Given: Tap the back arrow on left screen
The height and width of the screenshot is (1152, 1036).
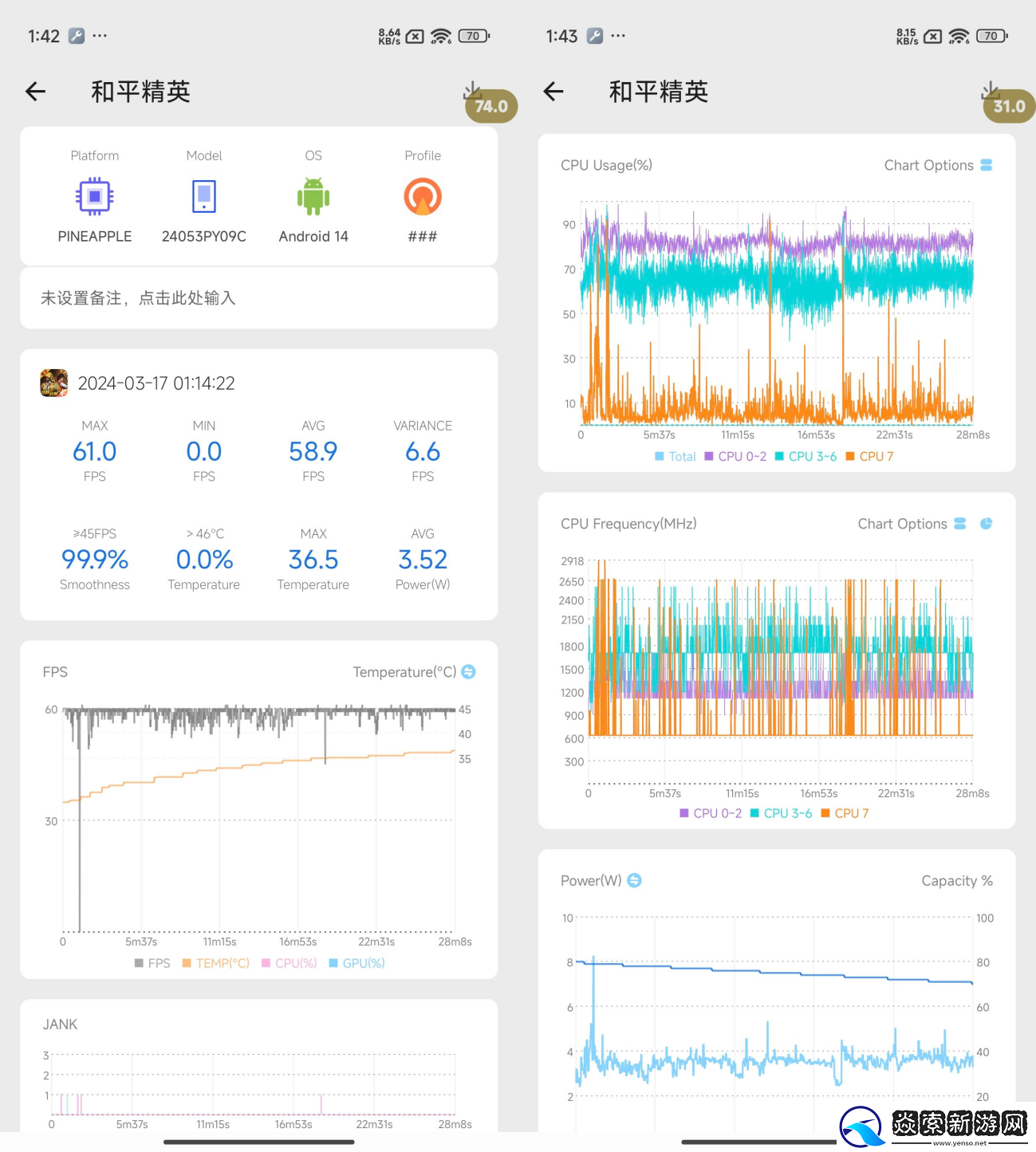Looking at the screenshot, I should [x=36, y=92].
